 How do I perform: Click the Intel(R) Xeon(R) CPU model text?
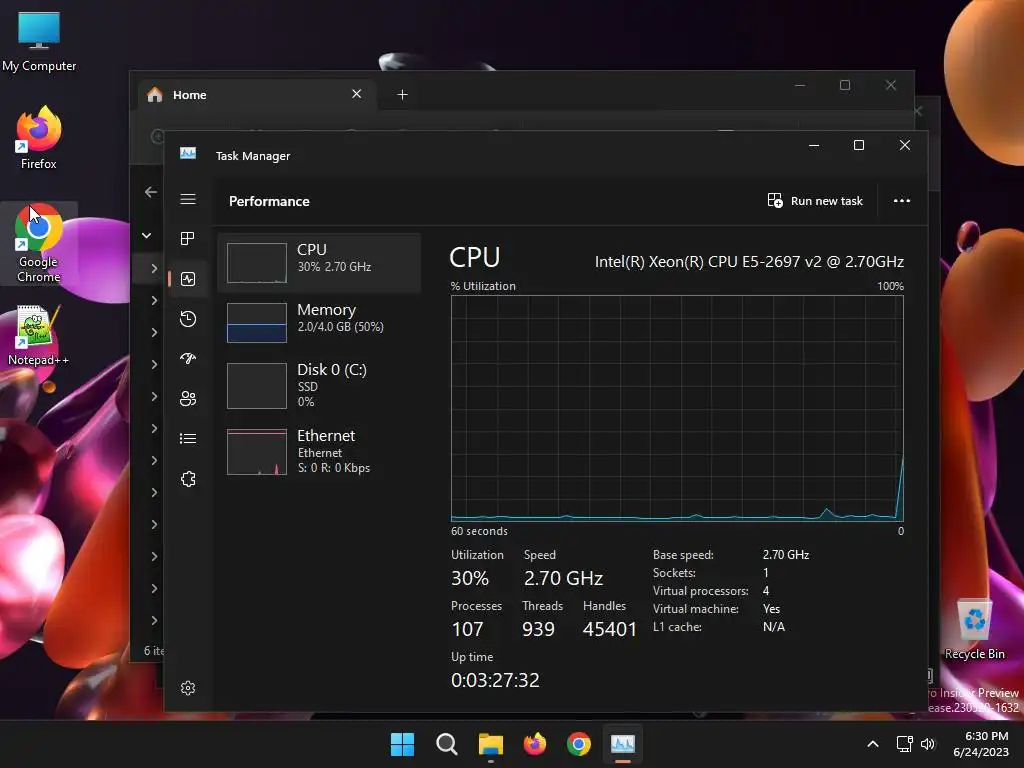[x=749, y=262]
